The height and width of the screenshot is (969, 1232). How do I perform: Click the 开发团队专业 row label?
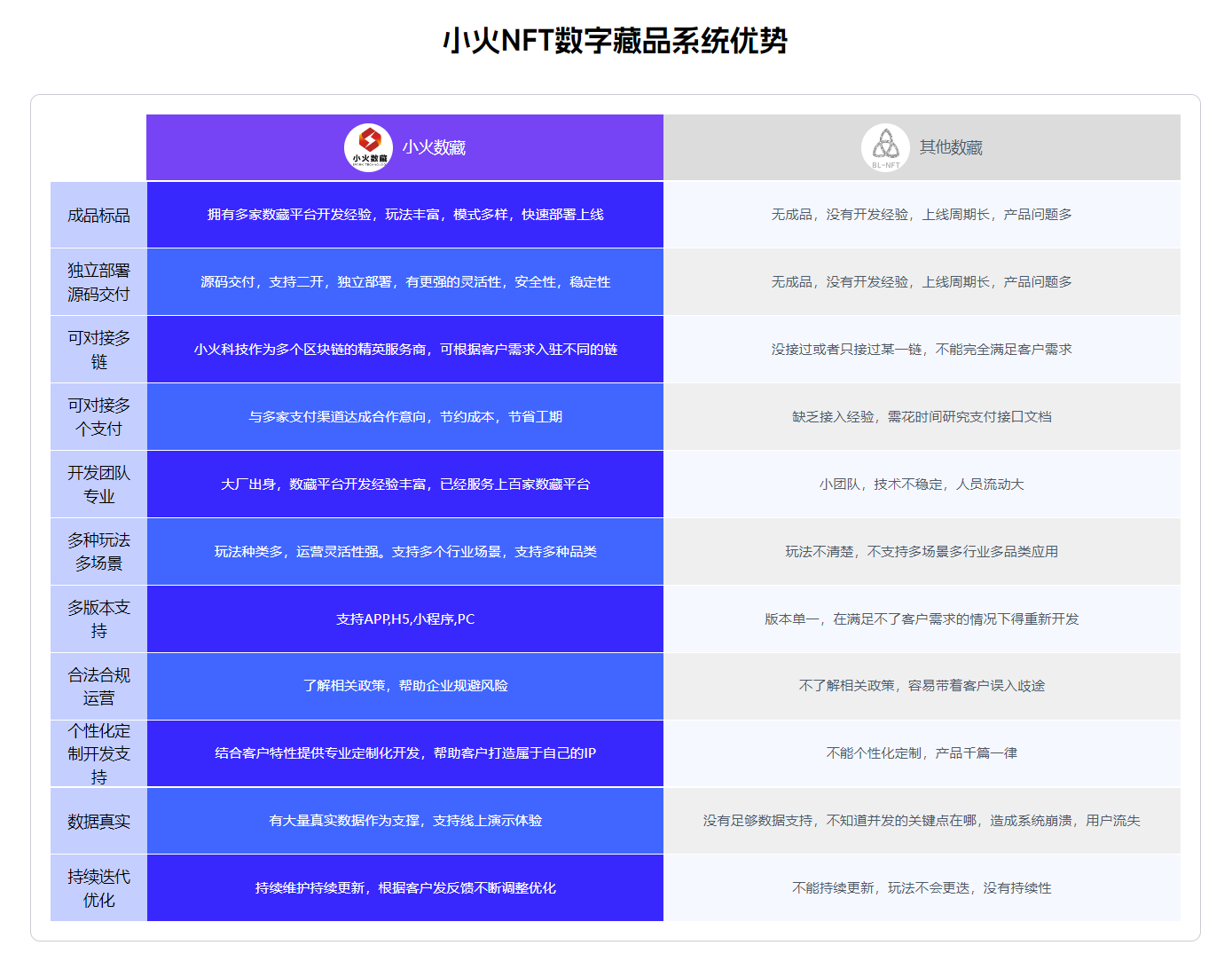tap(98, 484)
